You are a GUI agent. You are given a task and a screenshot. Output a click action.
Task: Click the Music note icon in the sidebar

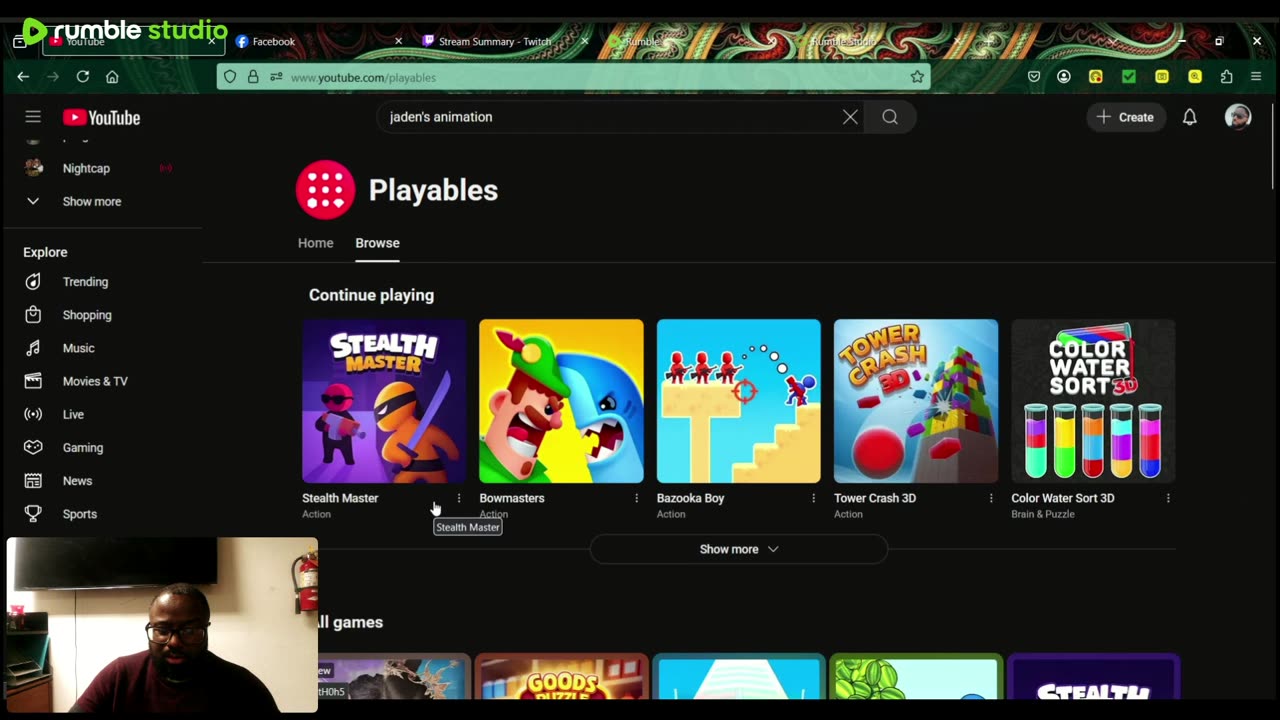(x=33, y=348)
